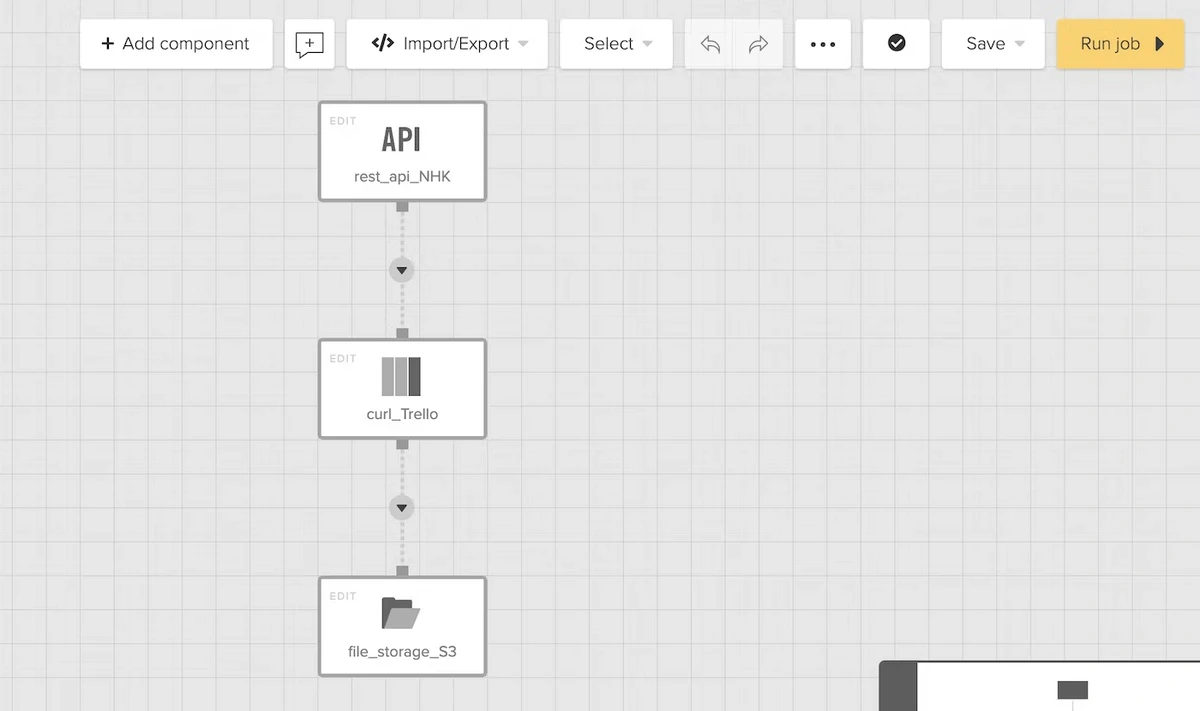Click the input connector above file_storage_S3
The height and width of the screenshot is (711, 1200).
[x=402, y=571]
